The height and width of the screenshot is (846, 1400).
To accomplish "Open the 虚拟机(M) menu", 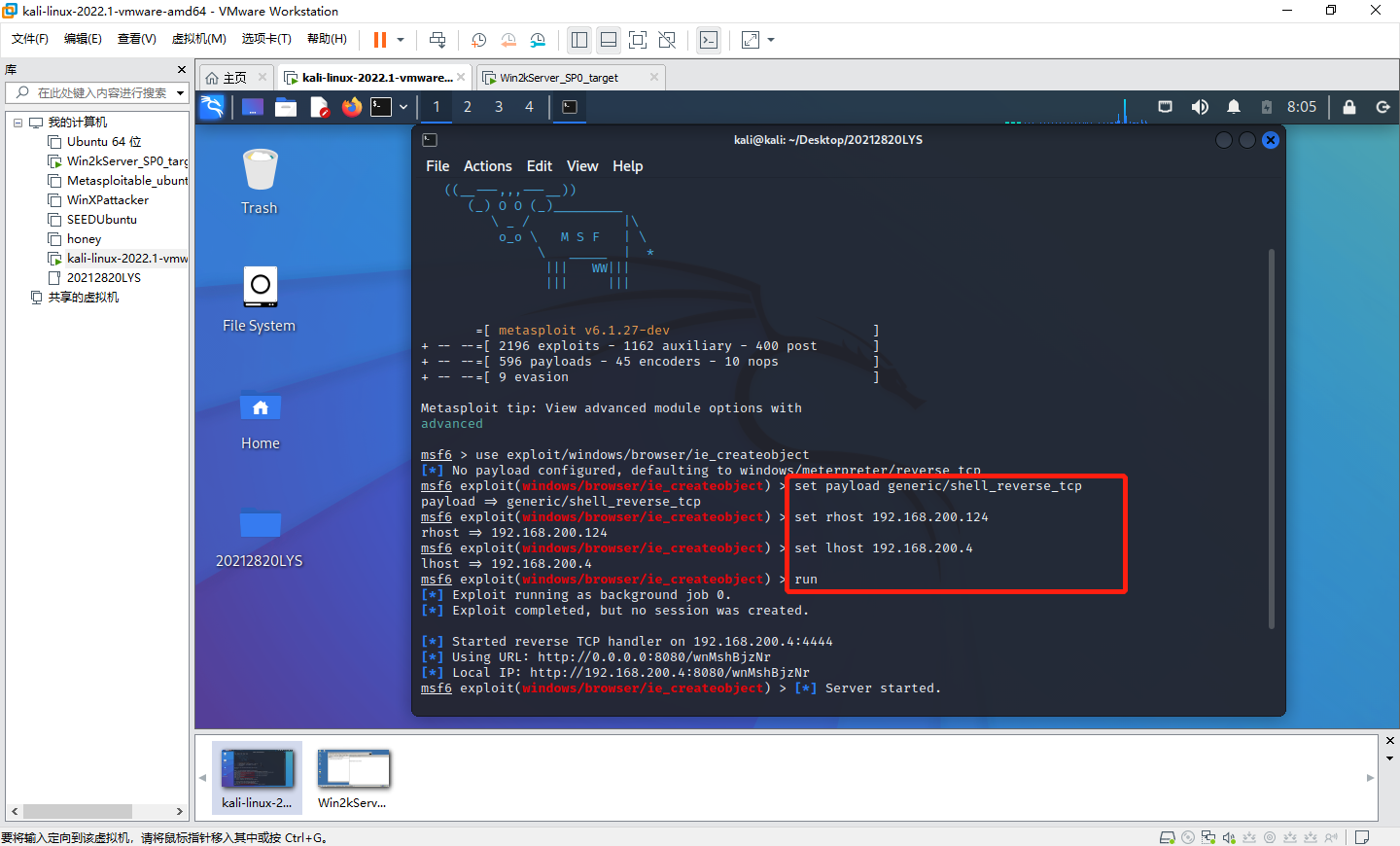I will point(199,39).
